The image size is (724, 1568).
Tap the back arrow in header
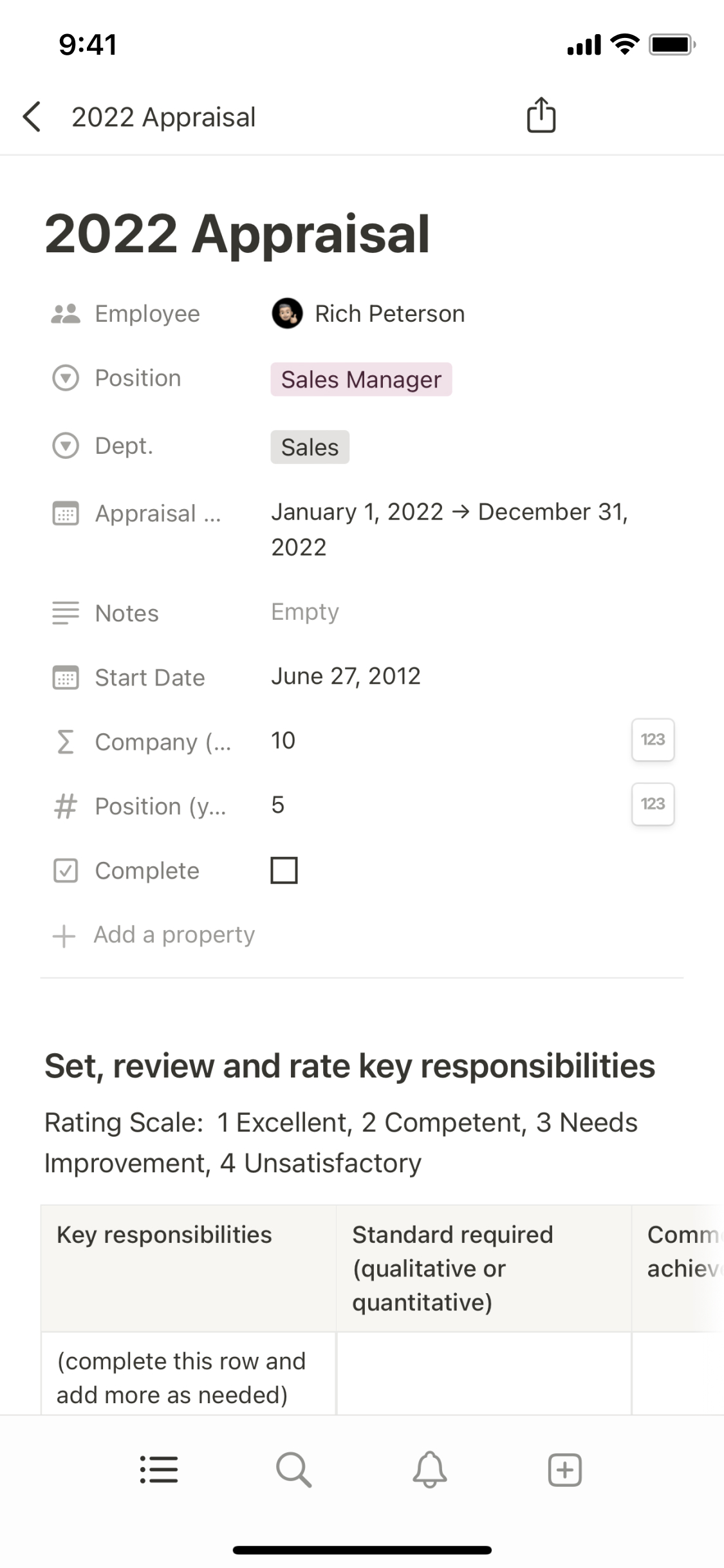coord(32,117)
